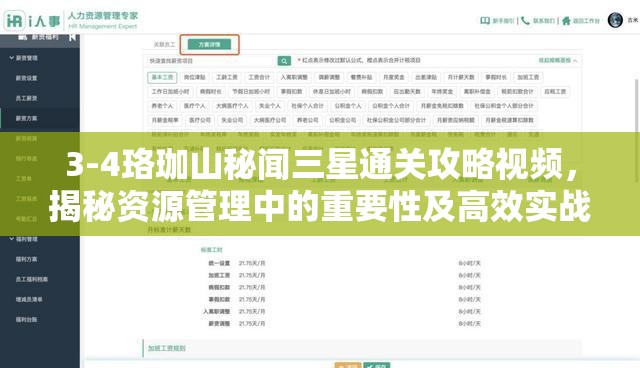This screenshot has height=368, width=640.
Task: Select the 医疗公司 tag
Action: (200, 120)
